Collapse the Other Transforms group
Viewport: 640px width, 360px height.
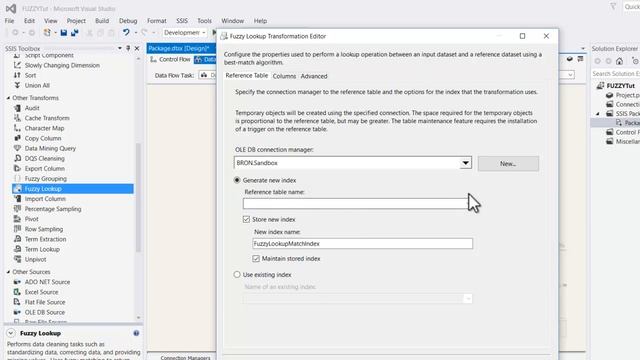click(8, 98)
